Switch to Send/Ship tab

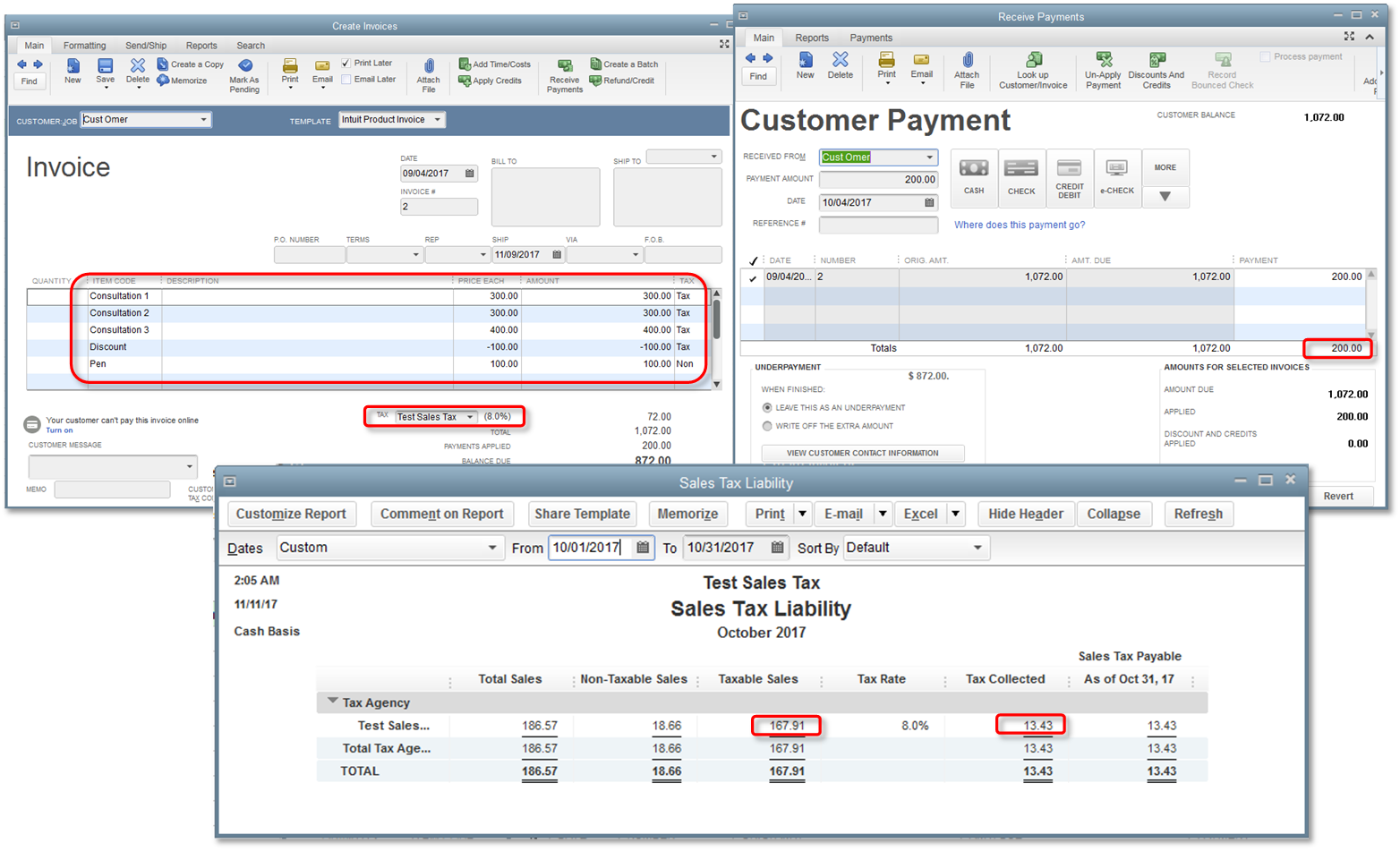(x=146, y=46)
